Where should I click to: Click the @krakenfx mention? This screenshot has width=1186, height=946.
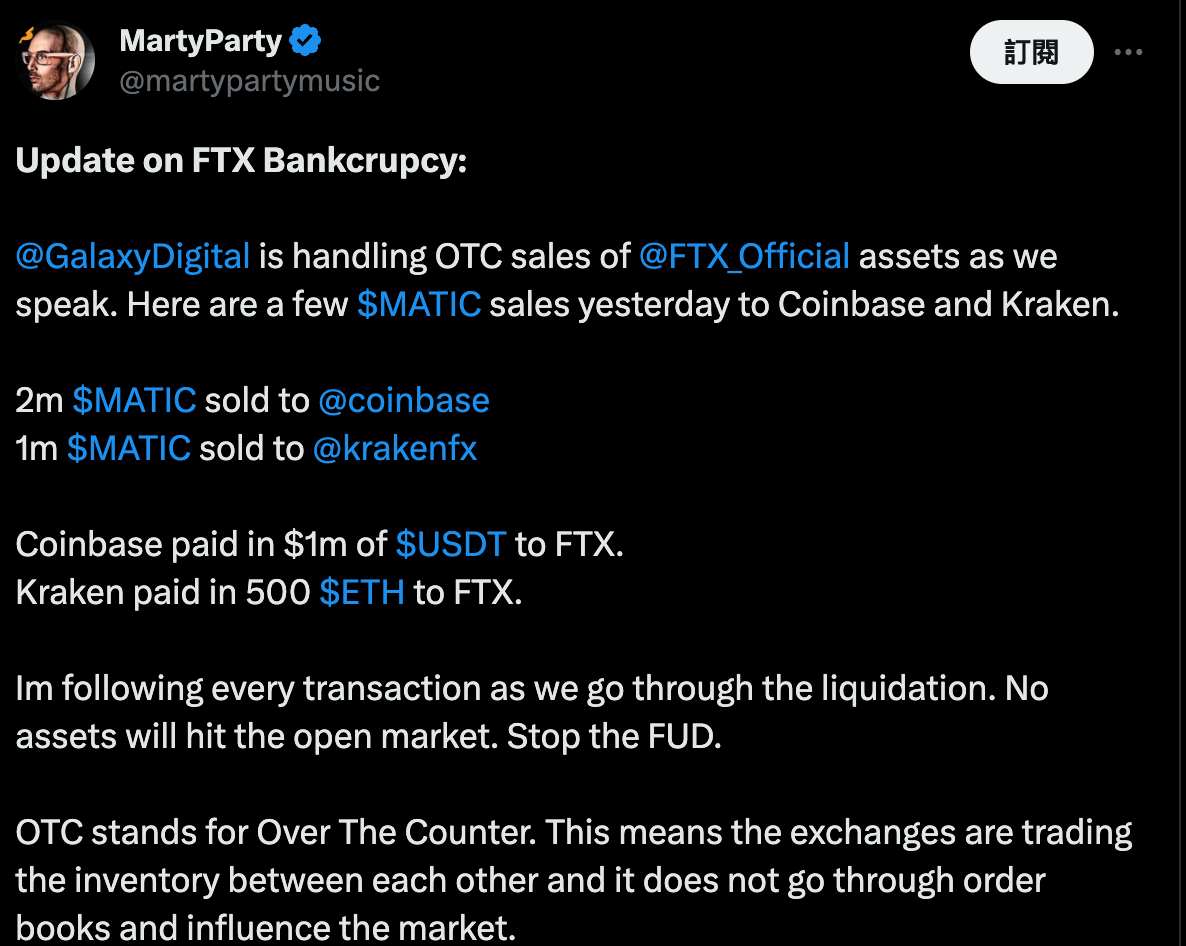click(x=394, y=448)
